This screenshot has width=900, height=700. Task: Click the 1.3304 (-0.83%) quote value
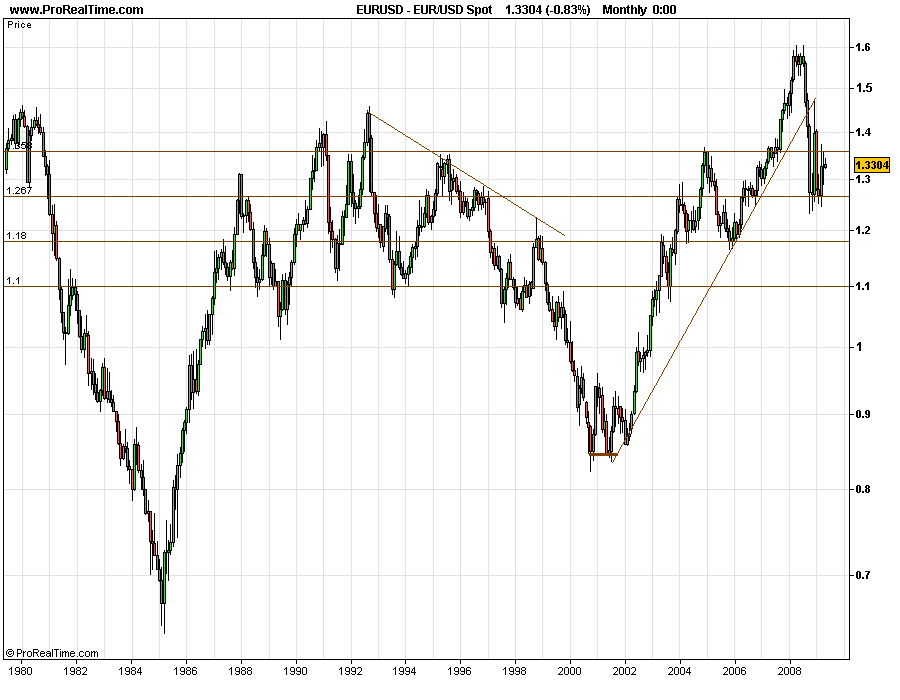(547, 10)
